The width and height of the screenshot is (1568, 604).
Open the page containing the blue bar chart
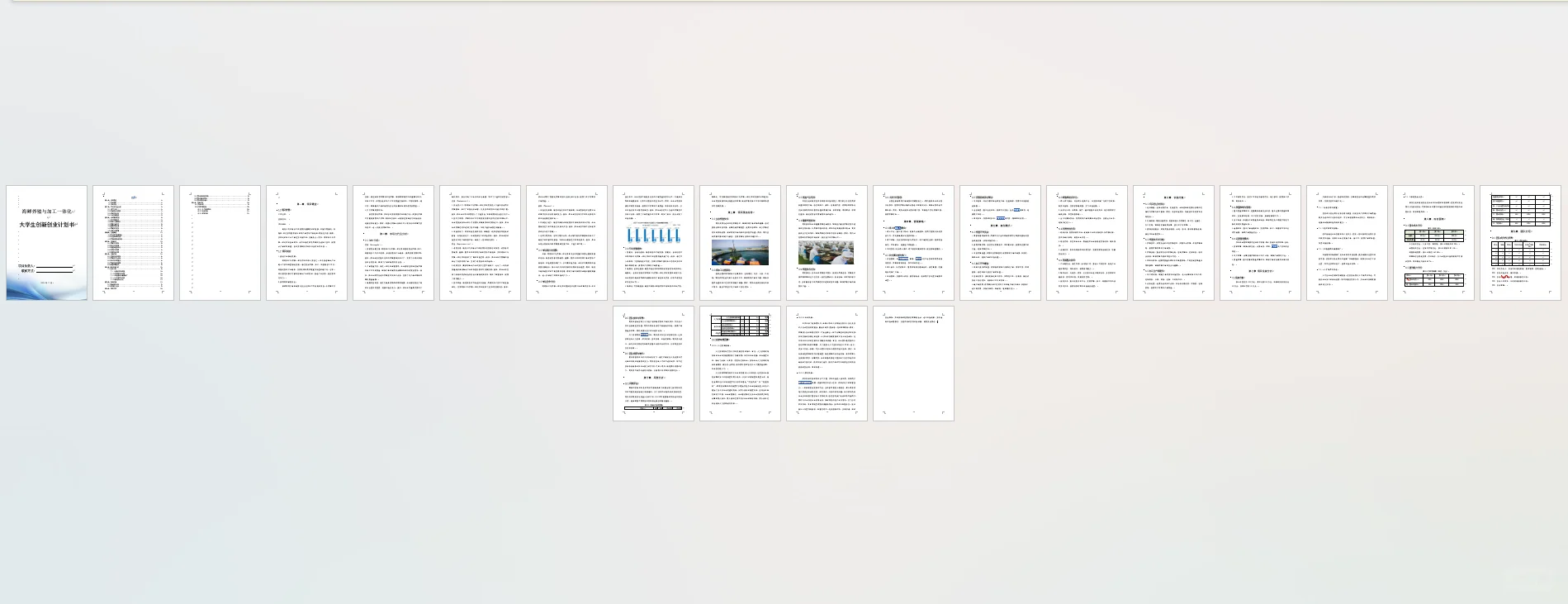pos(654,243)
